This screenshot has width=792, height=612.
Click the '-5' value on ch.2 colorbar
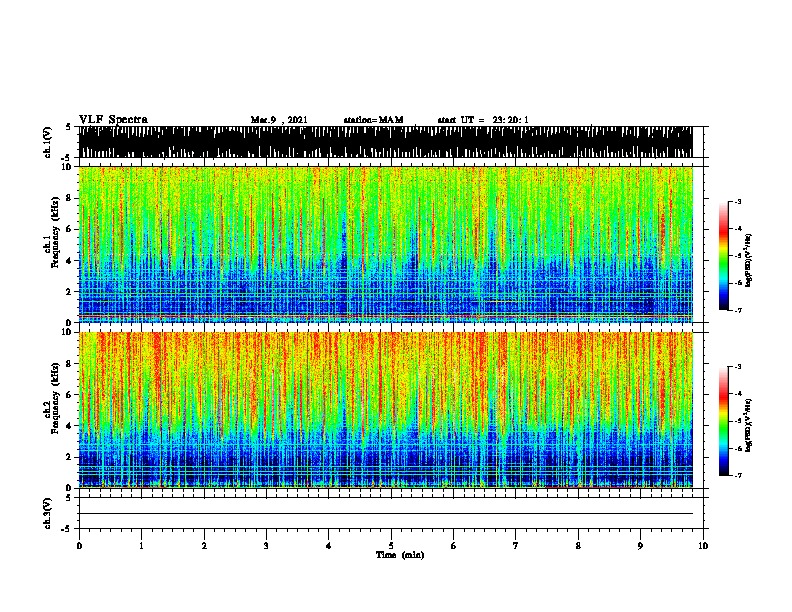737,421
